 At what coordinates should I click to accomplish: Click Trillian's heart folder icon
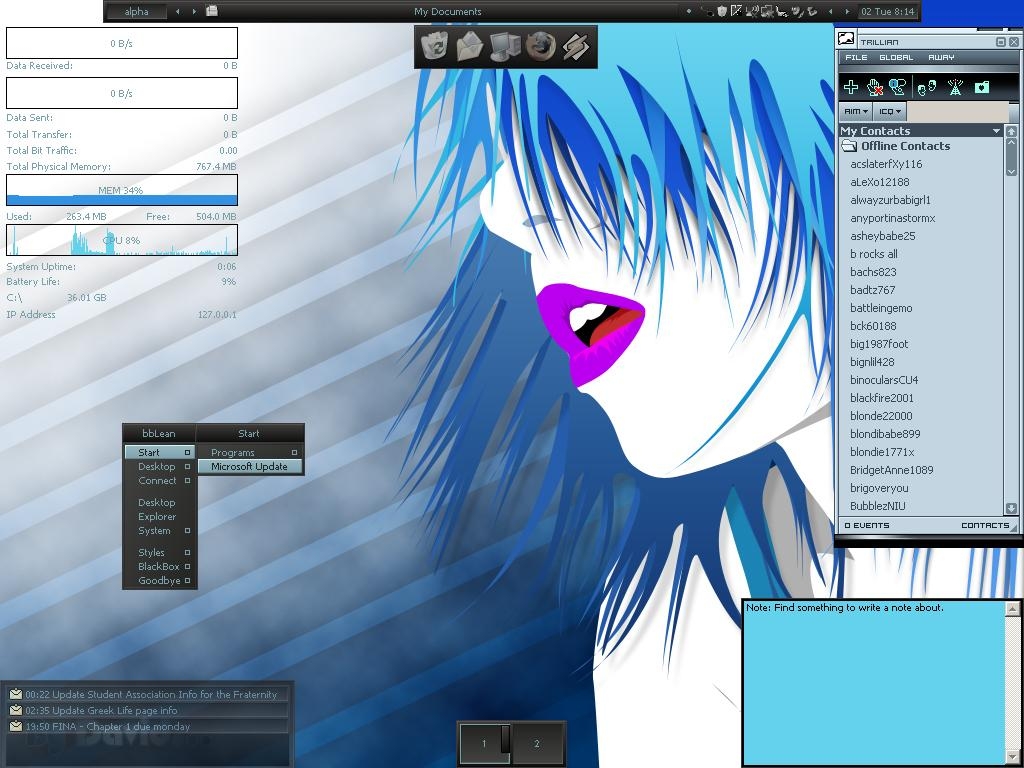(x=982, y=87)
